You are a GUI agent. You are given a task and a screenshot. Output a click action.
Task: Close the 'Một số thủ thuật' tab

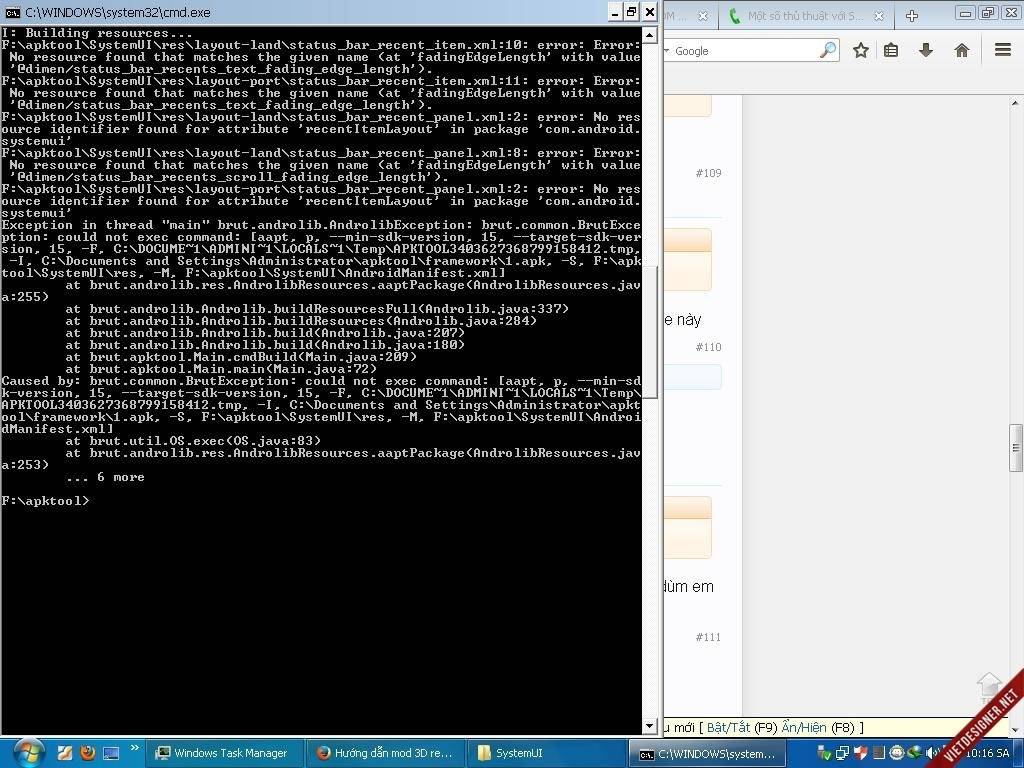point(879,16)
